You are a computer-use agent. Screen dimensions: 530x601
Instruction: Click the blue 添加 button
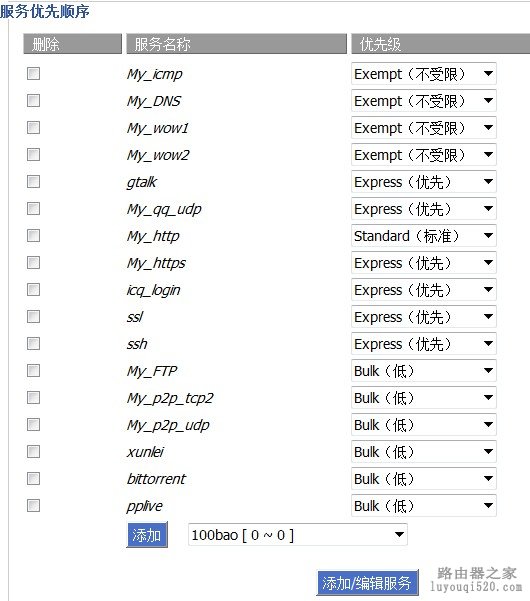click(147, 535)
